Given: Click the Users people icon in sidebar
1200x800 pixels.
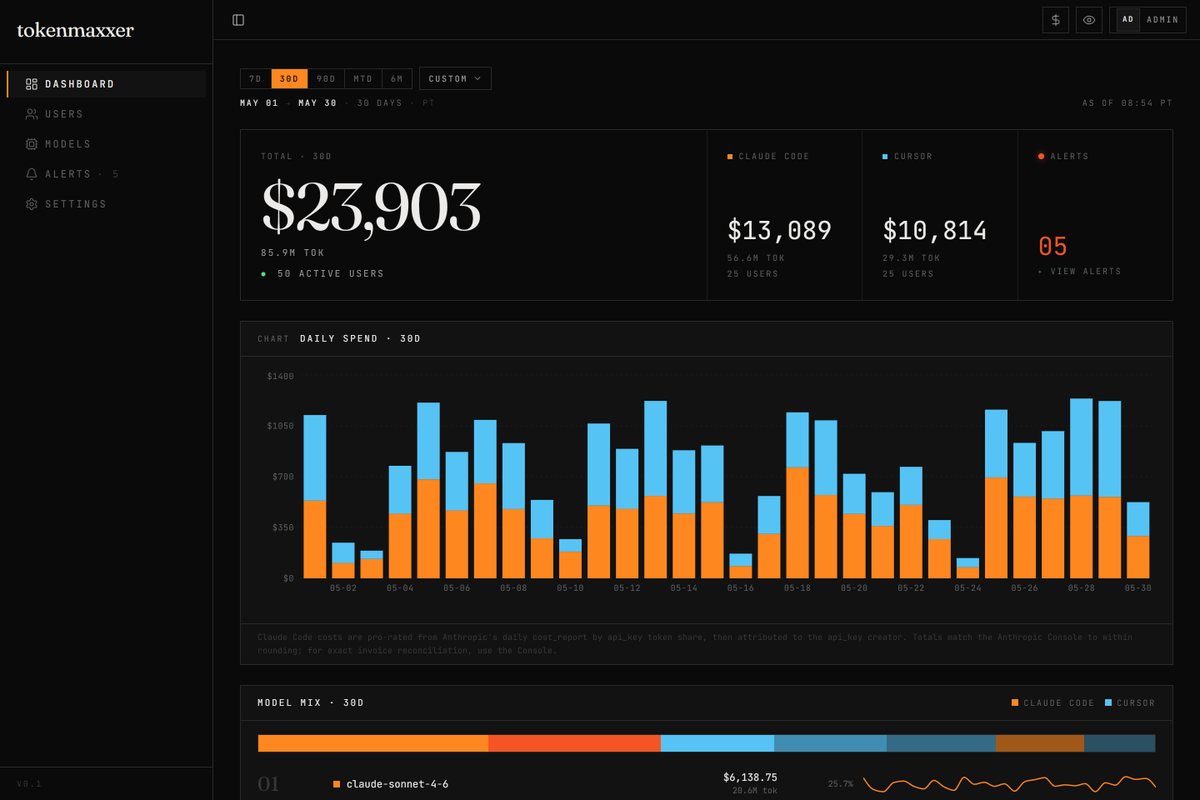Looking at the screenshot, I should (x=31, y=114).
